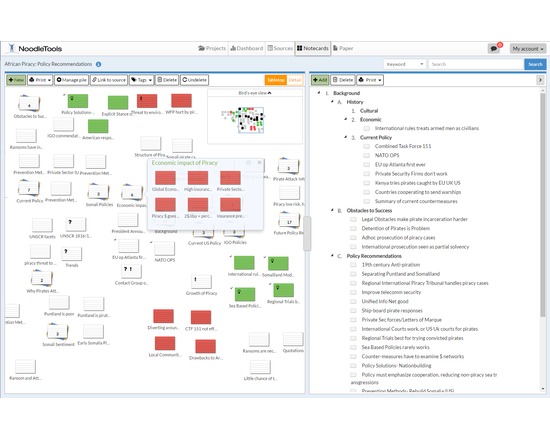
Task: Go to the Paper tab
Action: coord(343,48)
